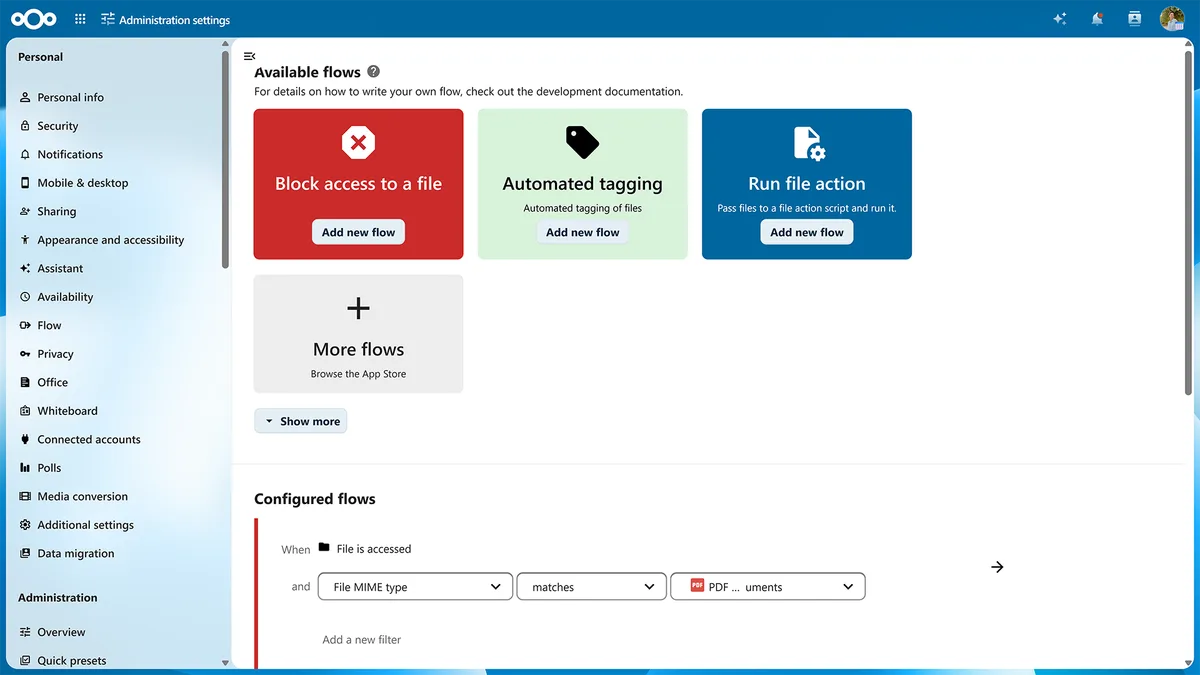Click the Personal info person icon
1200x675 pixels.
click(25, 97)
